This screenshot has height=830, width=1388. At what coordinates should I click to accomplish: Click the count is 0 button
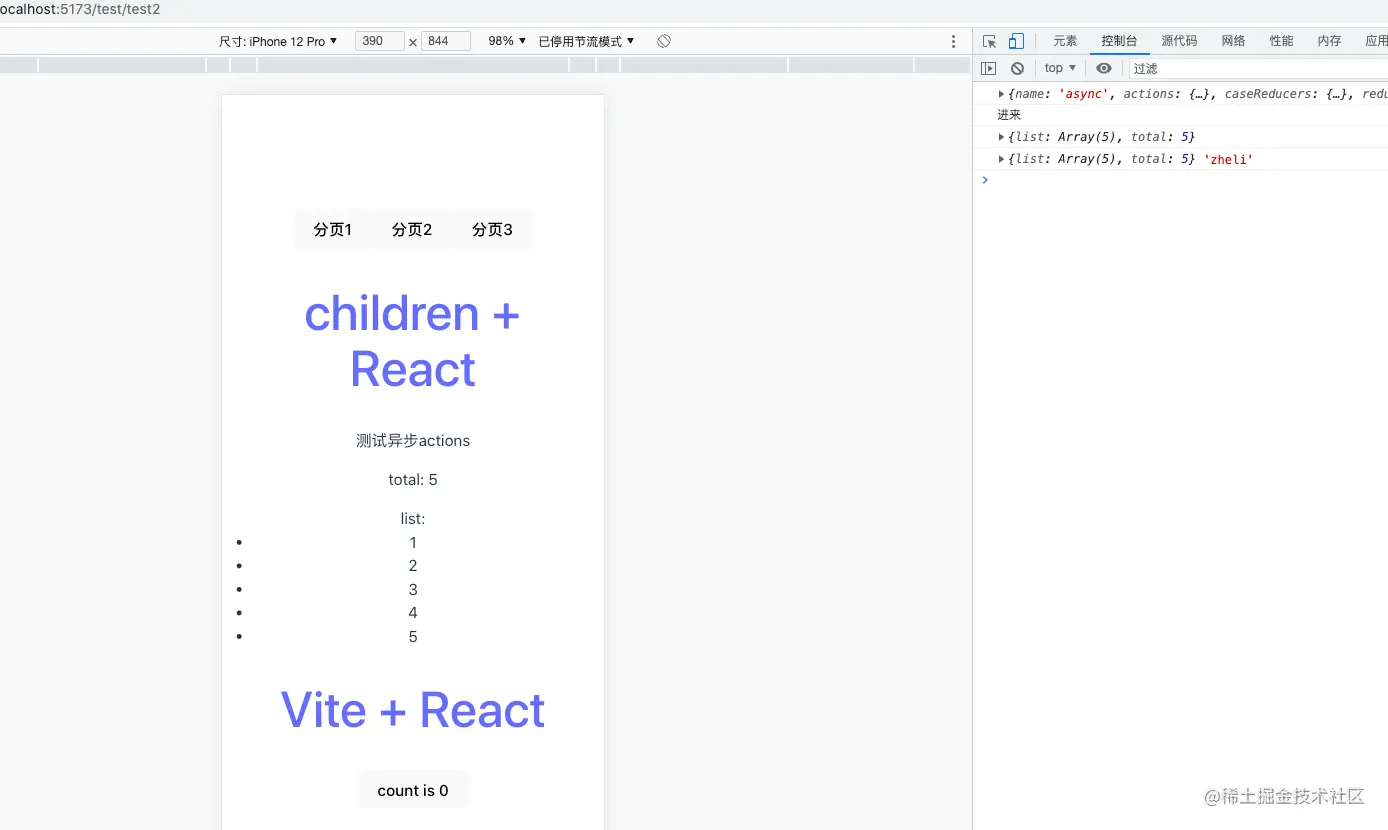(413, 790)
